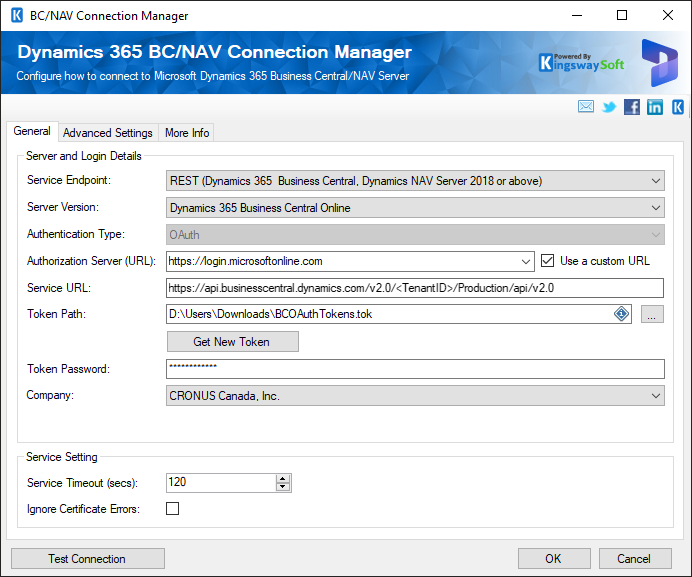692x577 pixels.
Task: Enable Ignore Certificate Errors checkbox
Action: pyautogui.click(x=173, y=509)
